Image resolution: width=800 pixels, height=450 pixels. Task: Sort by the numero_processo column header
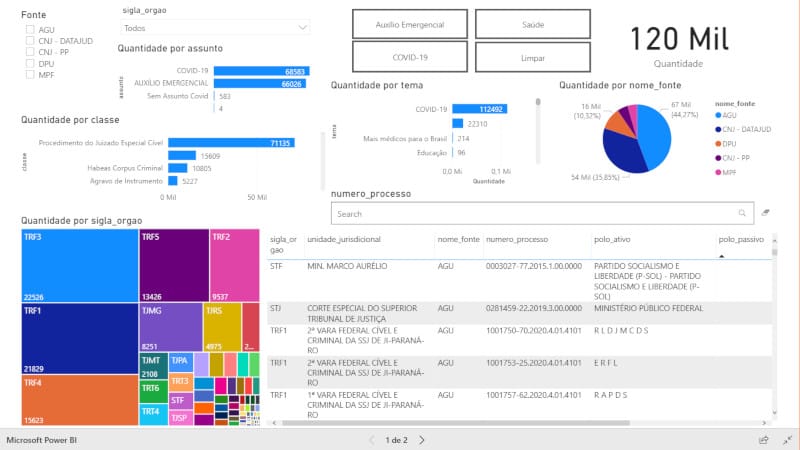pos(518,240)
